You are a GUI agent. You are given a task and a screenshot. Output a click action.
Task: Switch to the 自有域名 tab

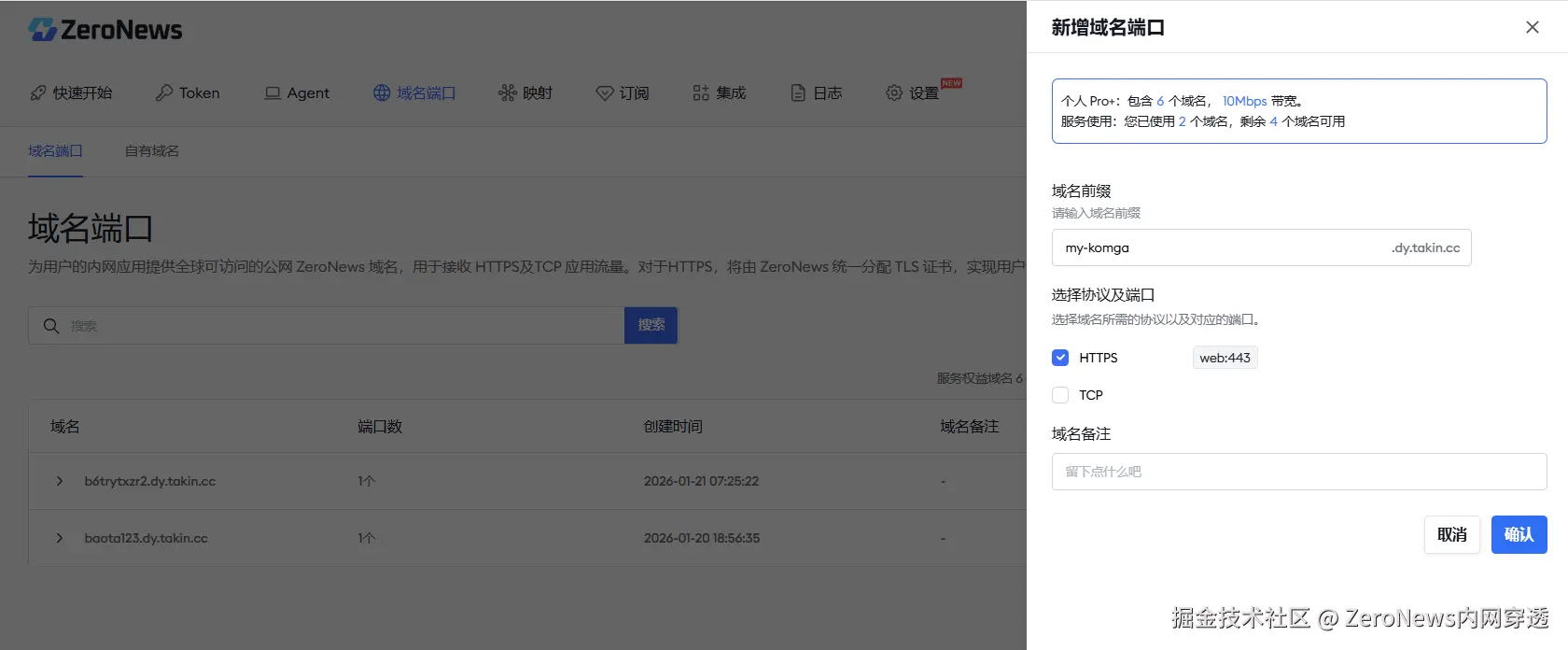tap(152, 150)
